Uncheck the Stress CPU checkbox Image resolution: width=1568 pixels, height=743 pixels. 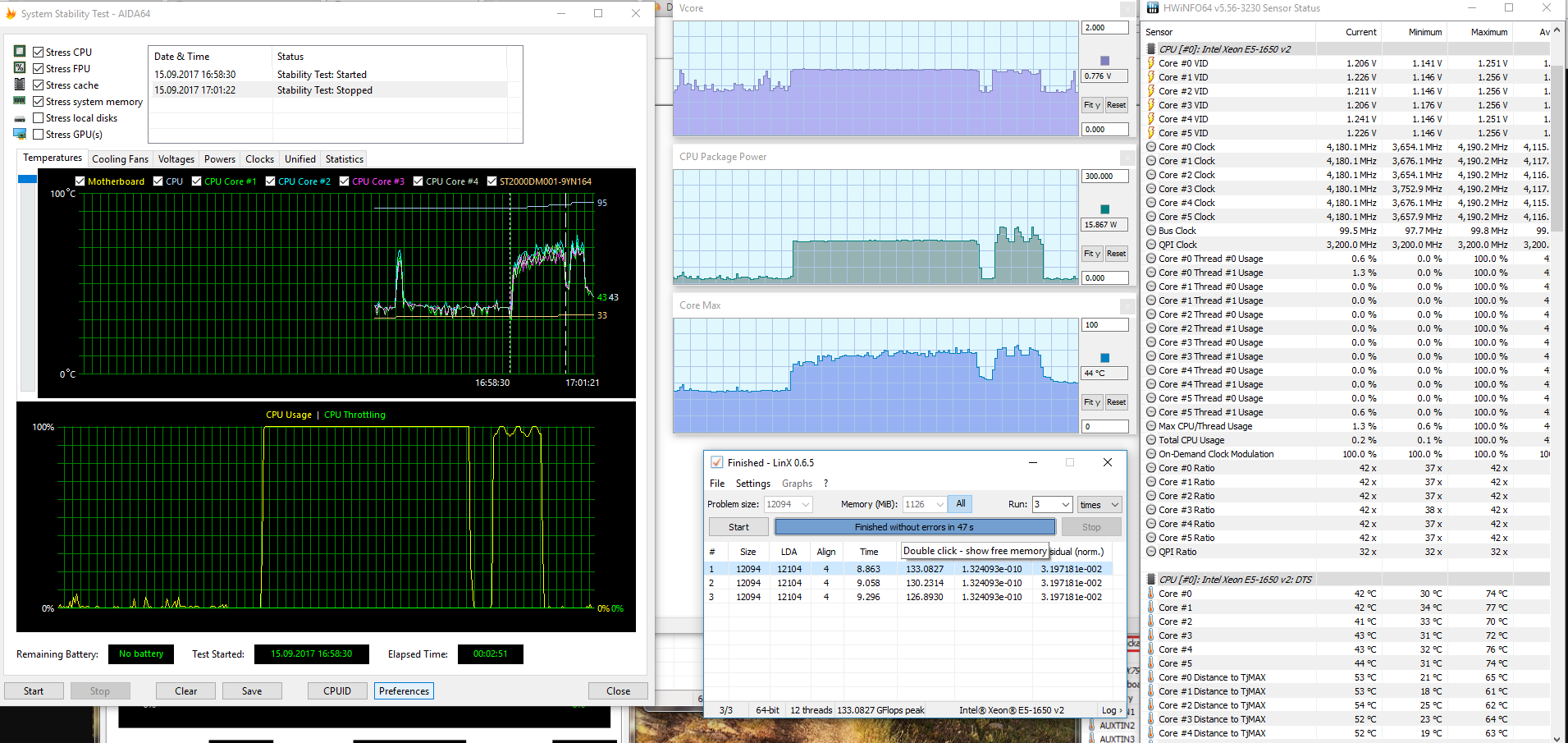38,52
